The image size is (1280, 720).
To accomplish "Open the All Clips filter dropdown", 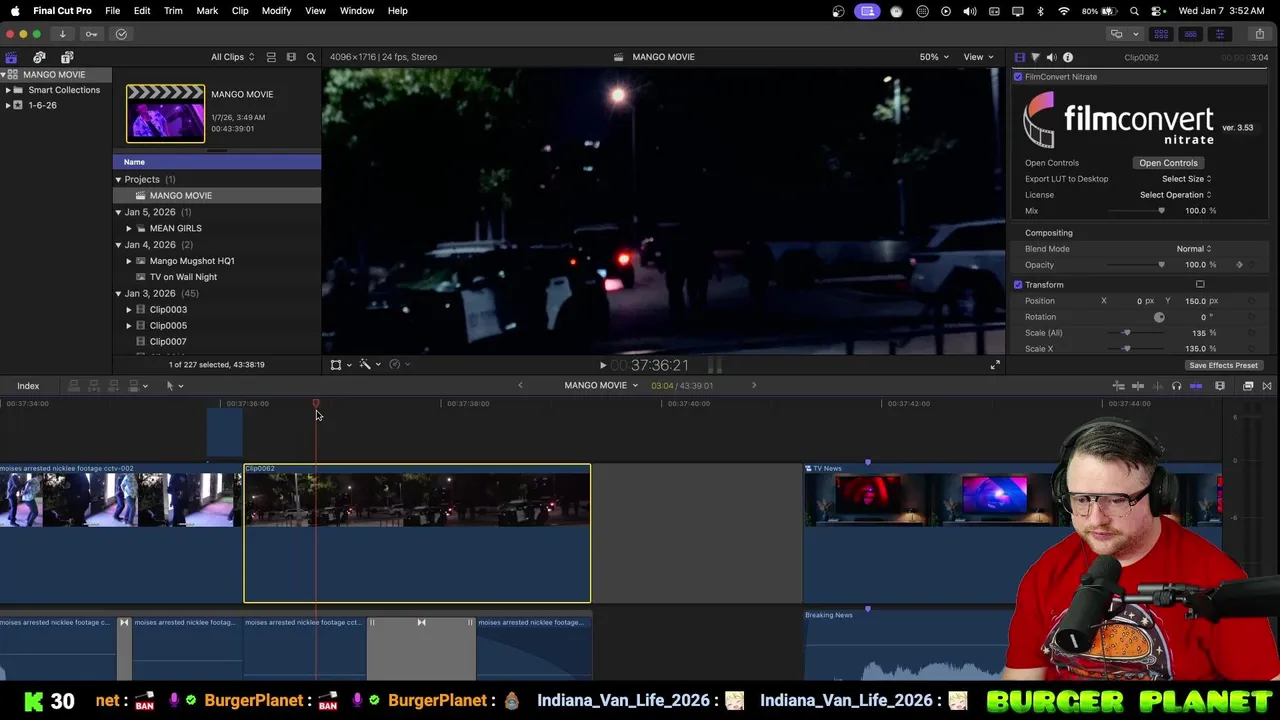I will click(x=232, y=57).
